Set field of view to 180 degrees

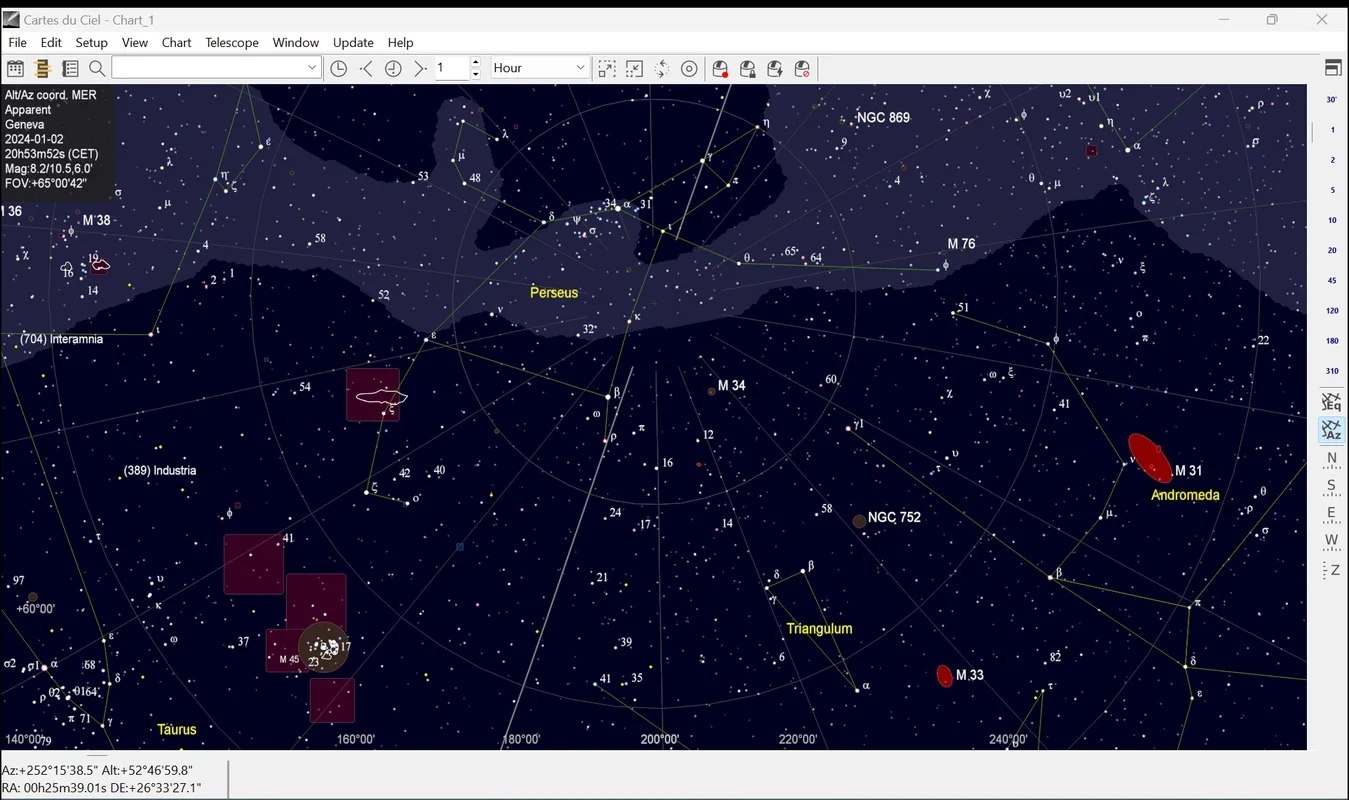(1332, 341)
